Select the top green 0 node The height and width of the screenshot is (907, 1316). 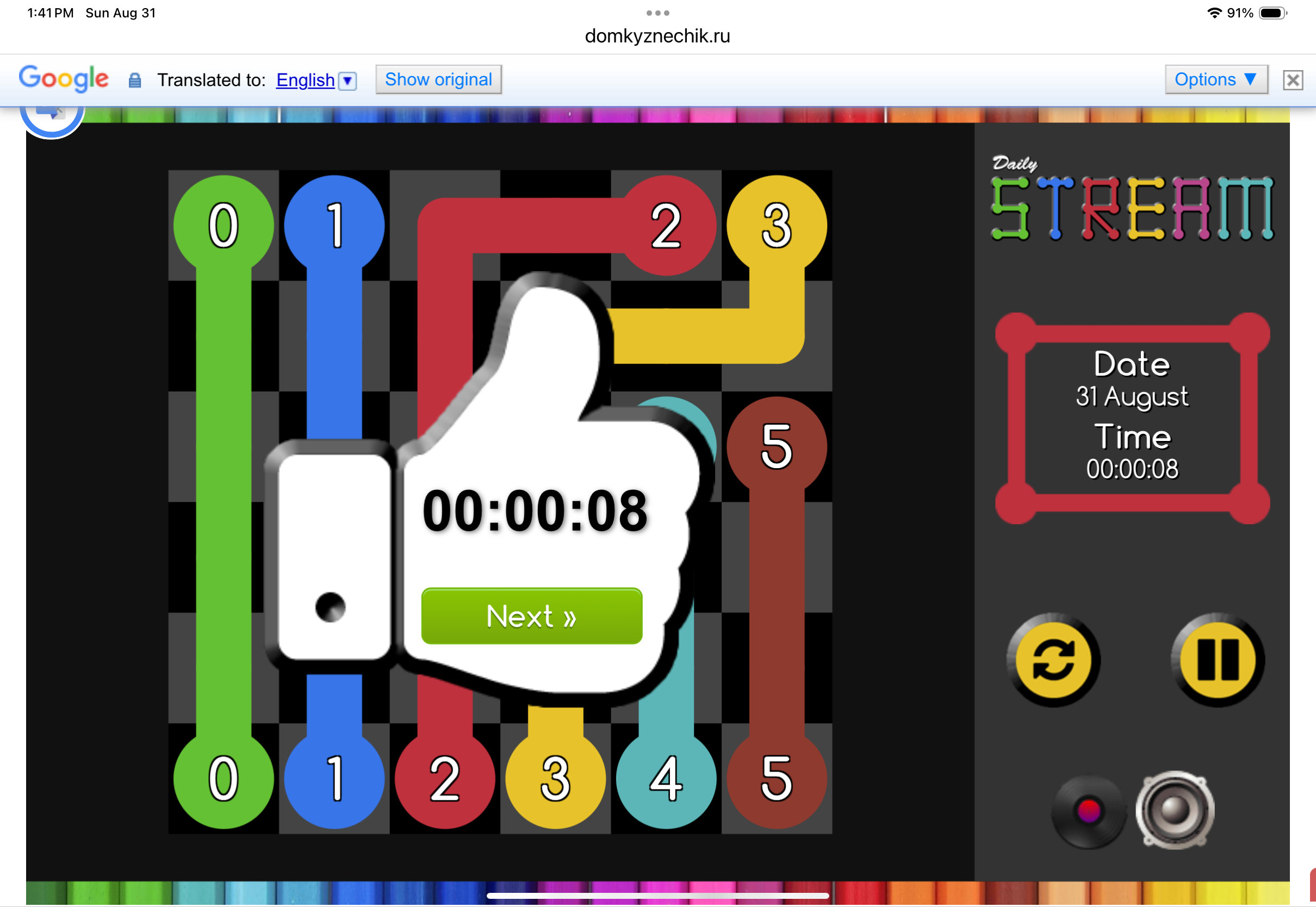point(224,226)
